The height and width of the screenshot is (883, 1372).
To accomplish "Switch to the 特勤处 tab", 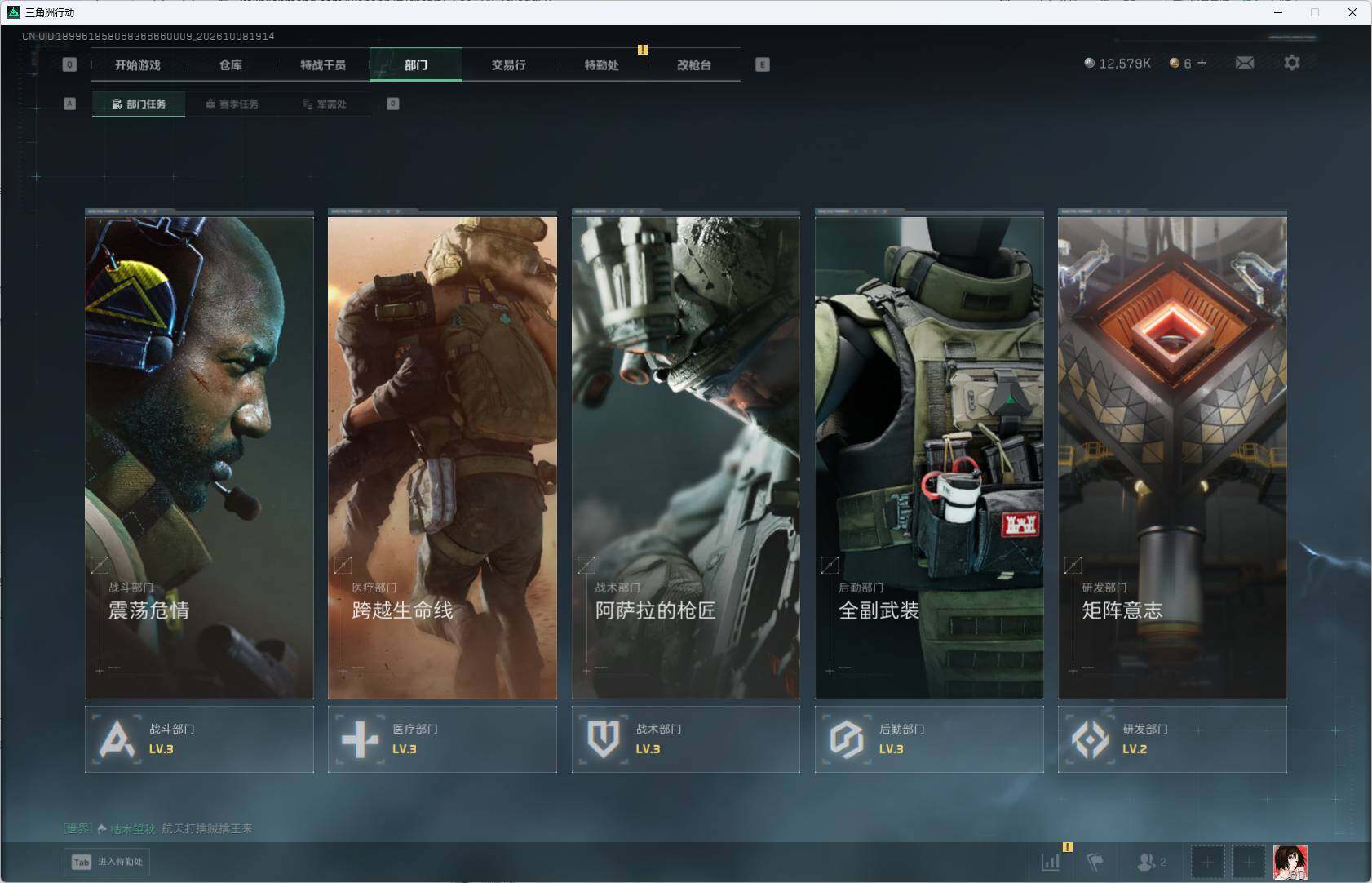I will click(x=602, y=64).
